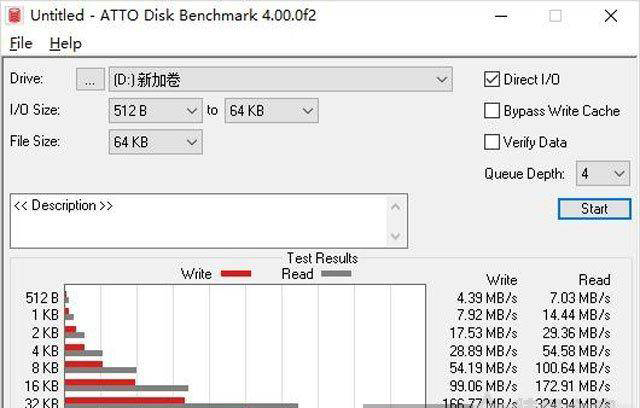Open the Queue Depth dropdown
Viewport: 640px width, 408px height.
616,174
